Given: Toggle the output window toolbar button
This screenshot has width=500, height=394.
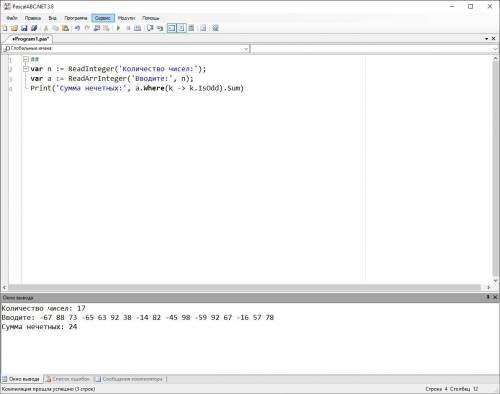Looking at the screenshot, I should [172, 28].
